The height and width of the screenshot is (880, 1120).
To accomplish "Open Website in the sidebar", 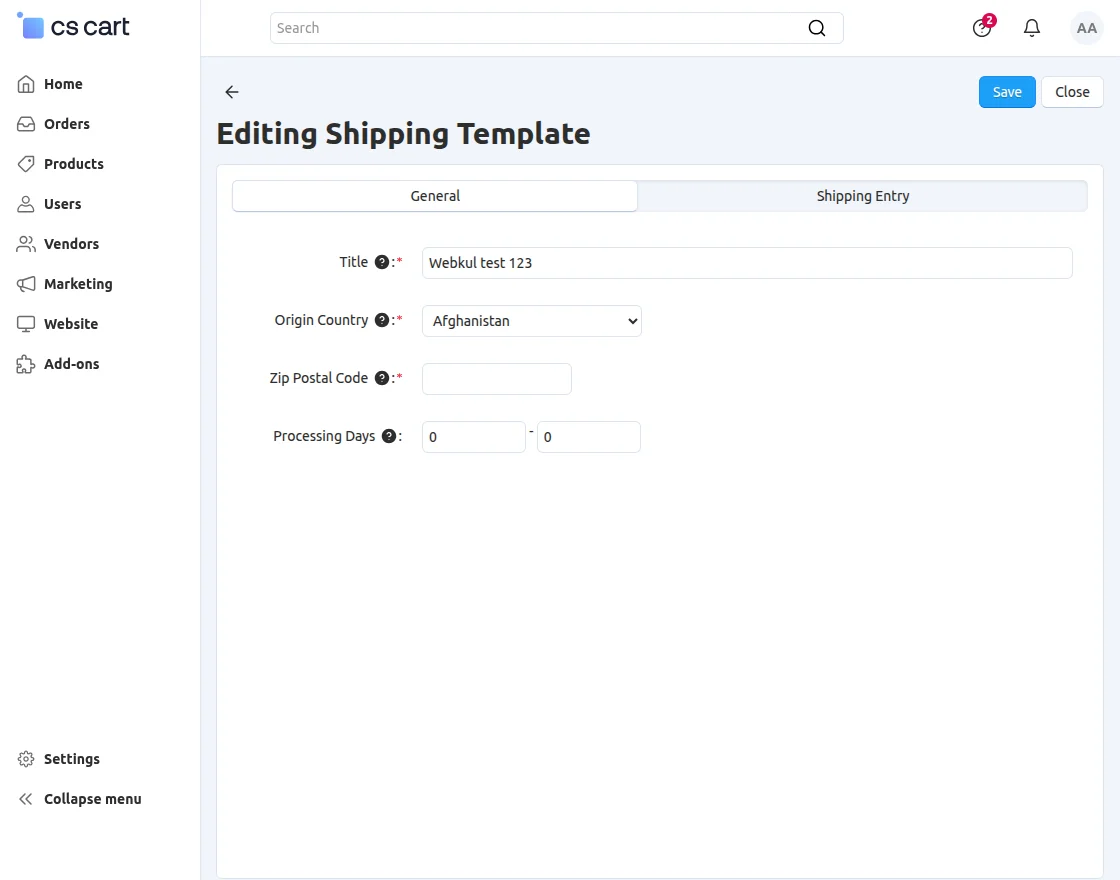I will (71, 324).
